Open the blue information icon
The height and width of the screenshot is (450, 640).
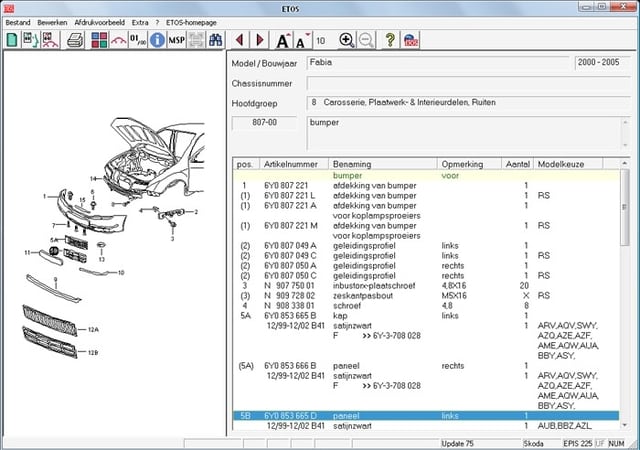click(x=157, y=40)
